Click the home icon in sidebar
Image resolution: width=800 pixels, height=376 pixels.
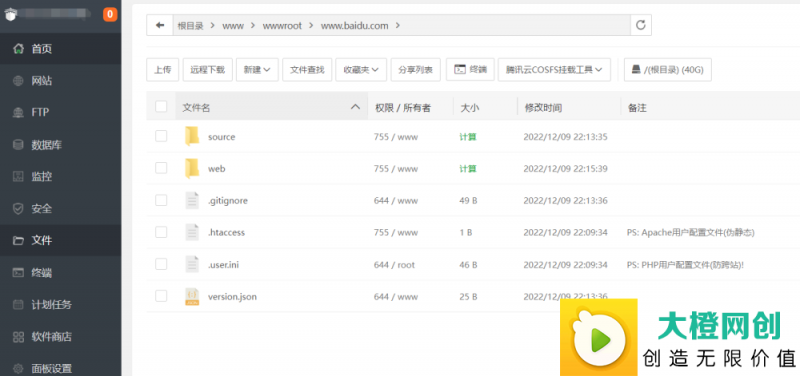(18, 49)
